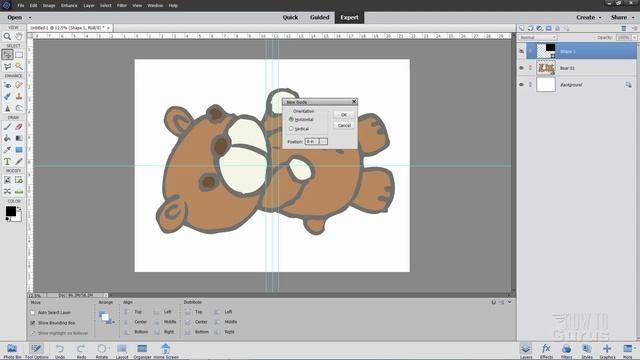640x360 pixels.
Task: Select the Clone Stamp tool
Action: point(19,97)
